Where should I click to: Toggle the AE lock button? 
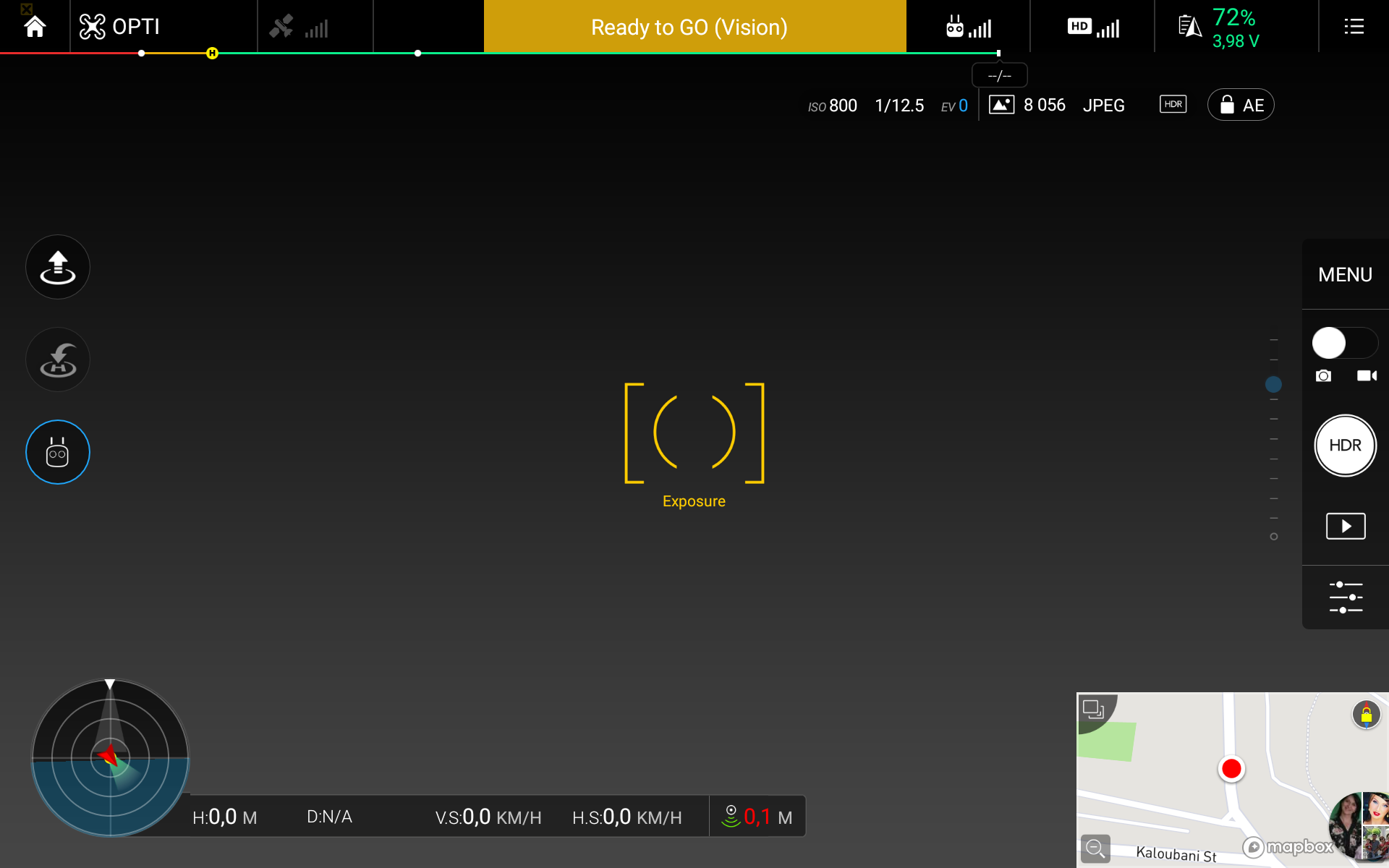tap(1241, 105)
